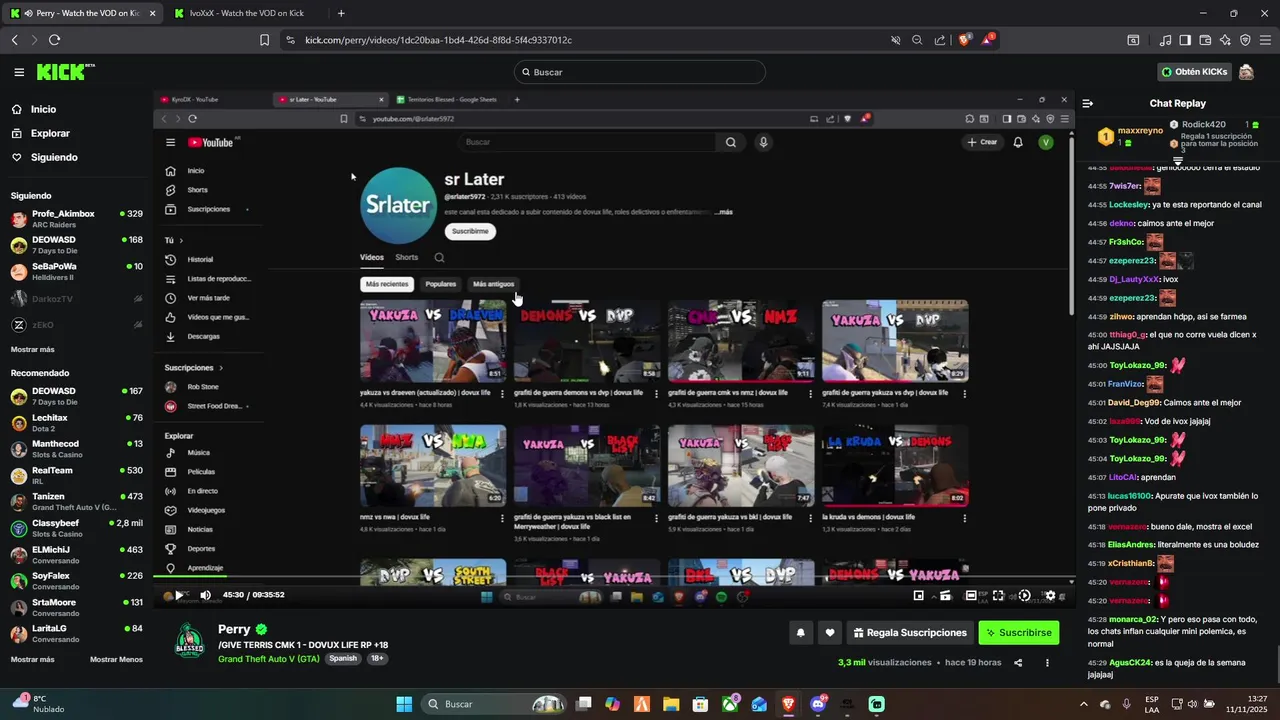This screenshot has height=720, width=1280.
Task: Open SeBaPoWa channel in sidebar
Action: click(76, 271)
